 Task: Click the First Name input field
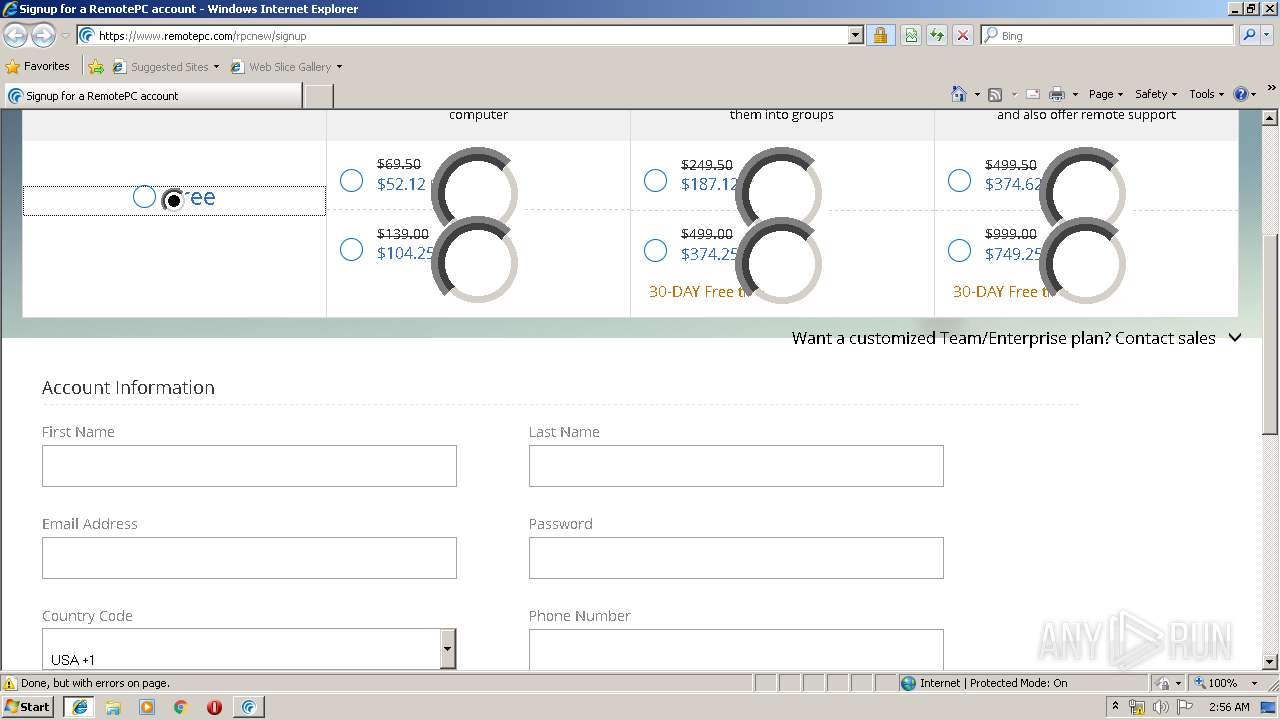(249, 466)
